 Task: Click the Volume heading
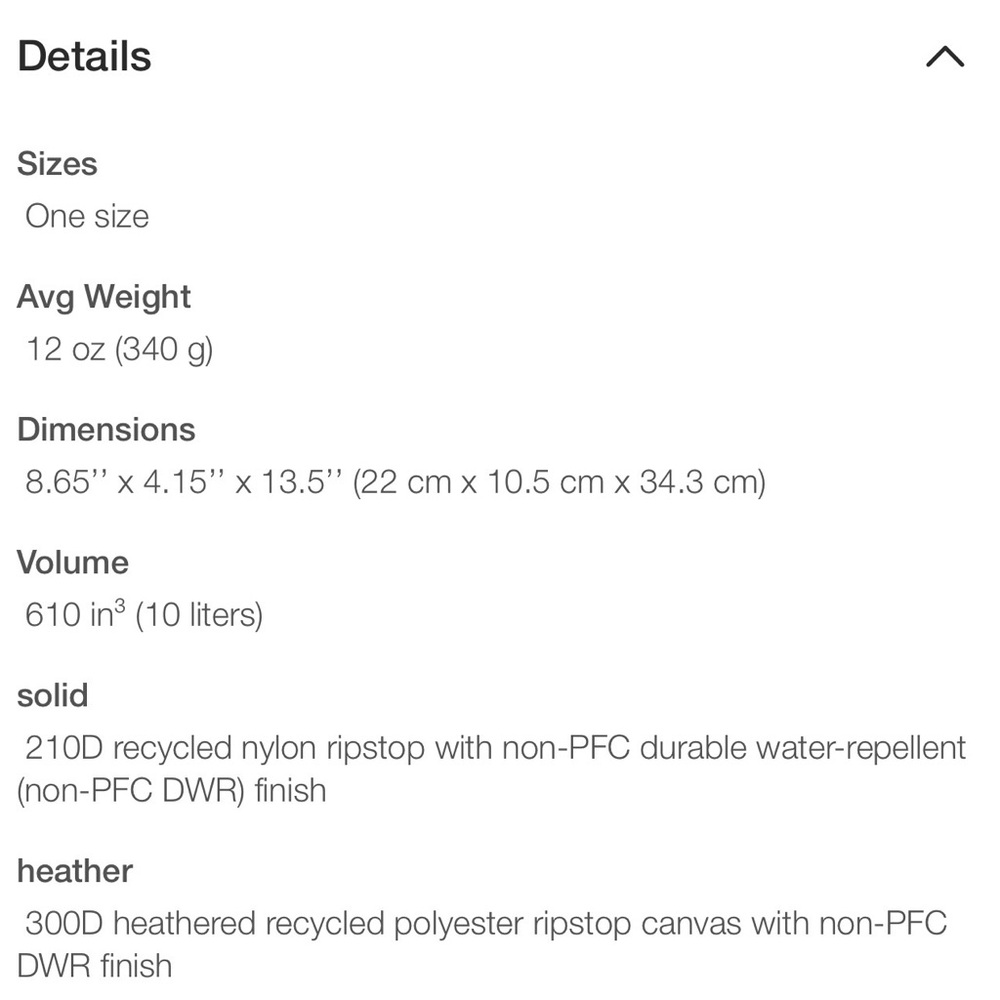[73, 562]
